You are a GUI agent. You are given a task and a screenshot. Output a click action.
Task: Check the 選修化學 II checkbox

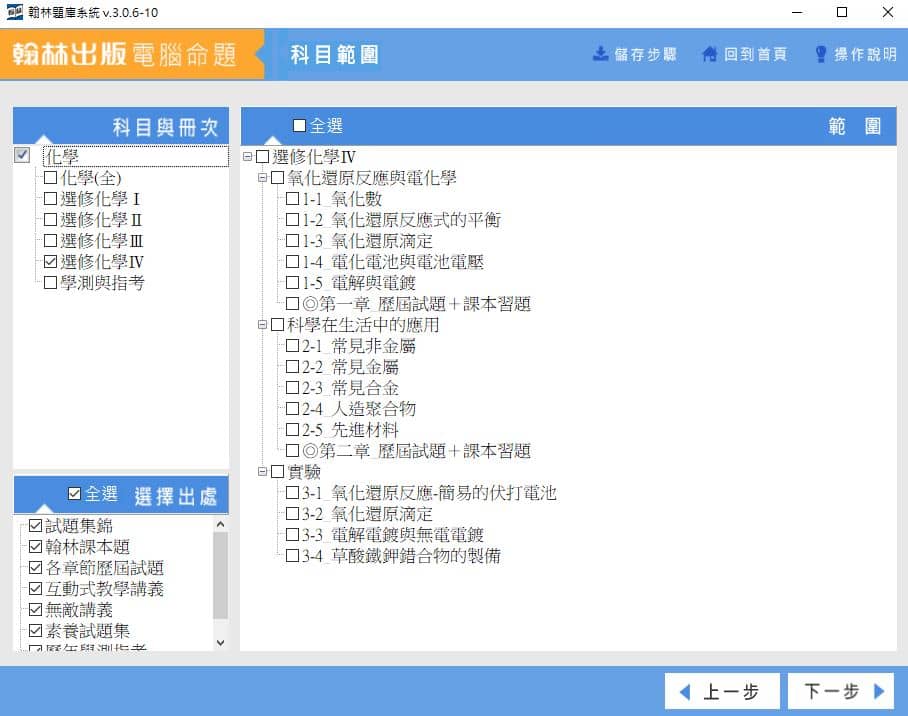coord(50,220)
